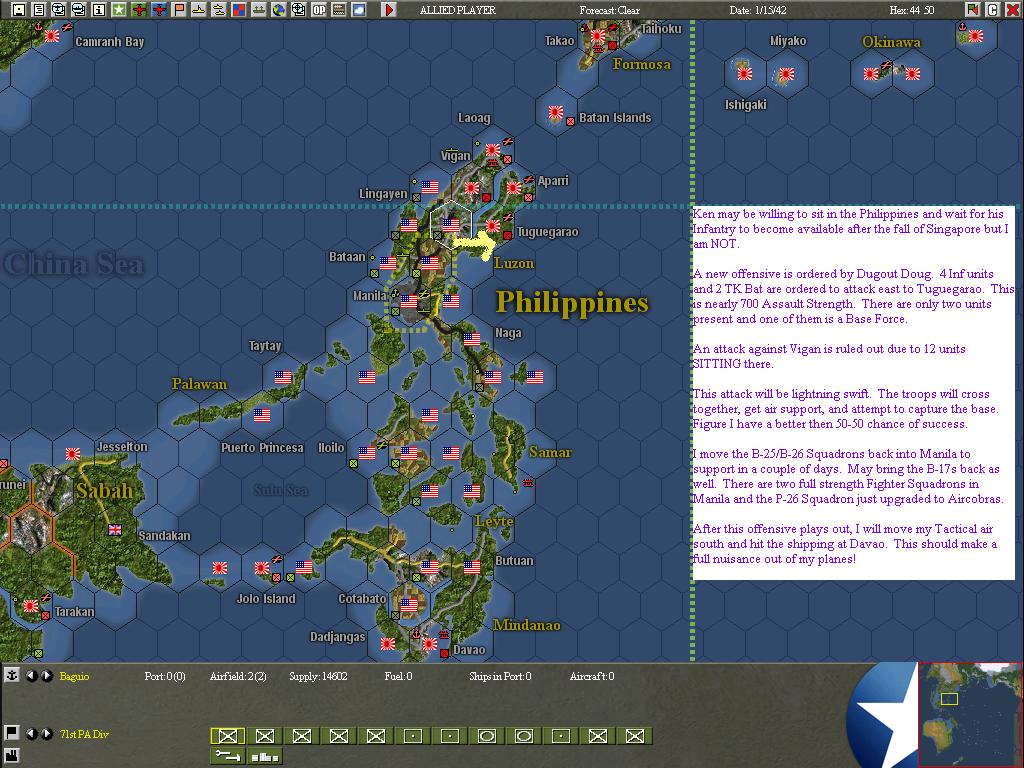This screenshot has height=768, width=1024.
Task: Select the British flag at Sandakan
Action: click(x=115, y=530)
